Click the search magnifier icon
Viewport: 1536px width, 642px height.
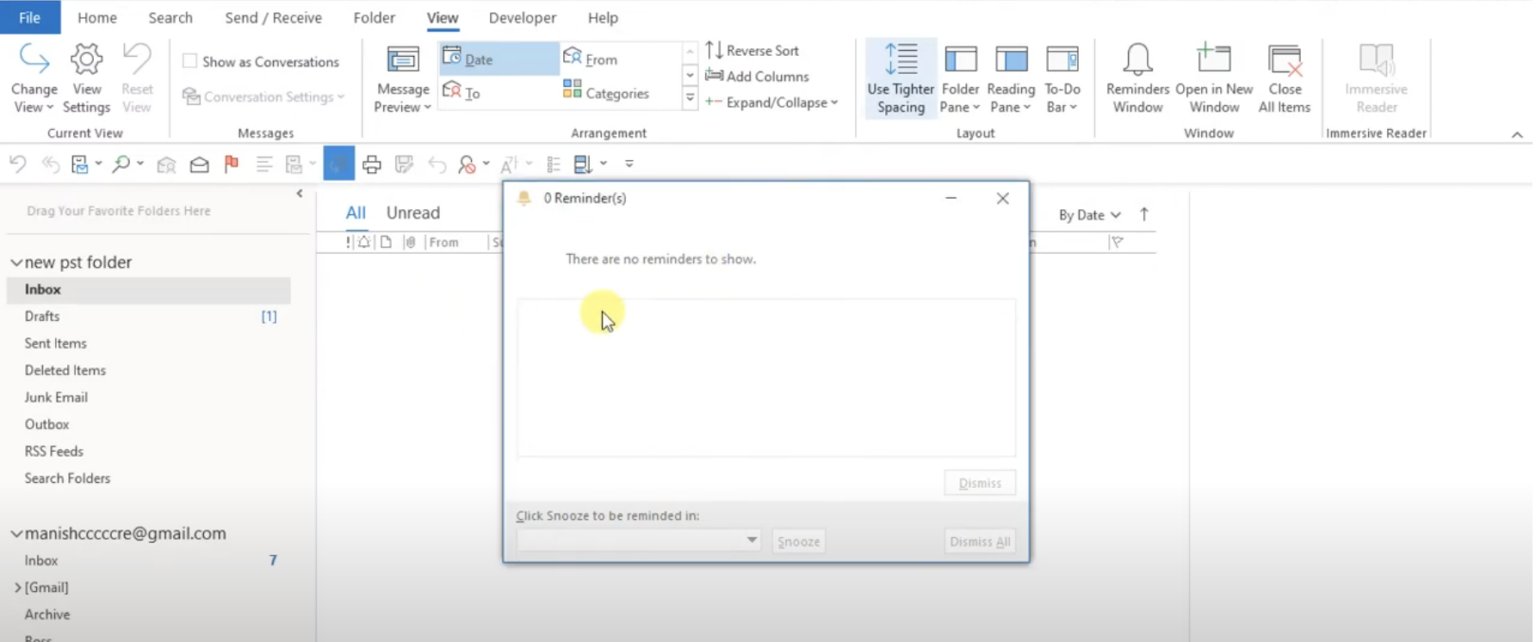point(122,163)
